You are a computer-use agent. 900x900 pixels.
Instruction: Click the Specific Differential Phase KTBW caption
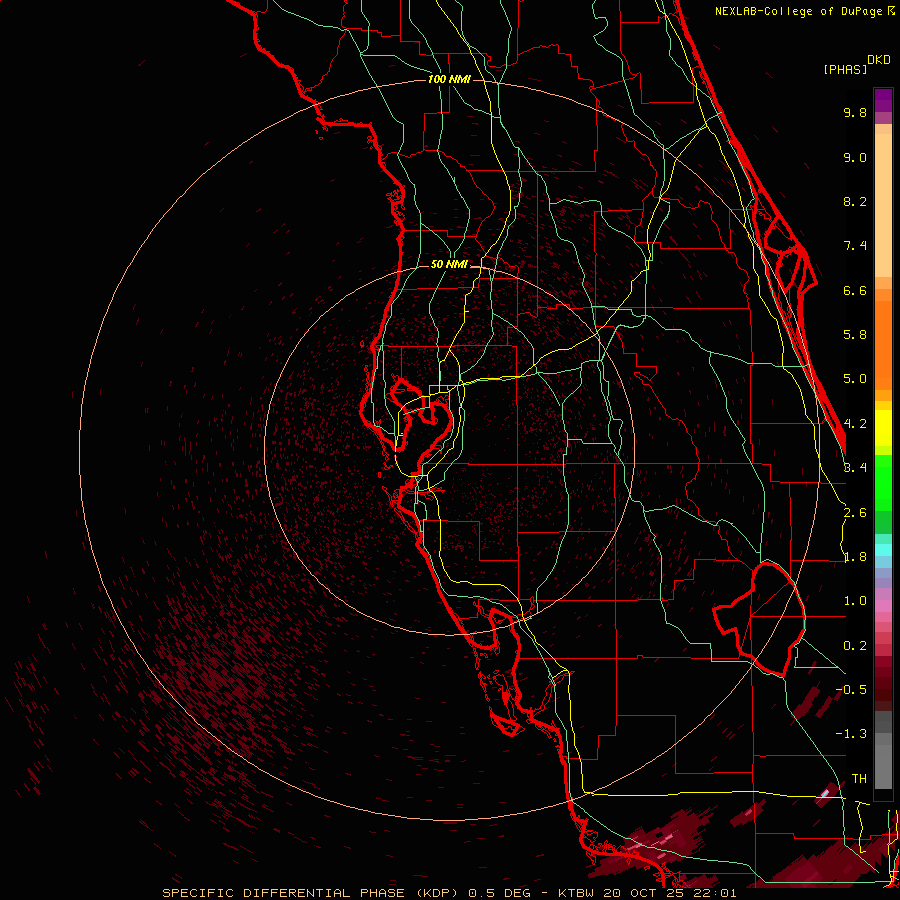tap(449, 893)
